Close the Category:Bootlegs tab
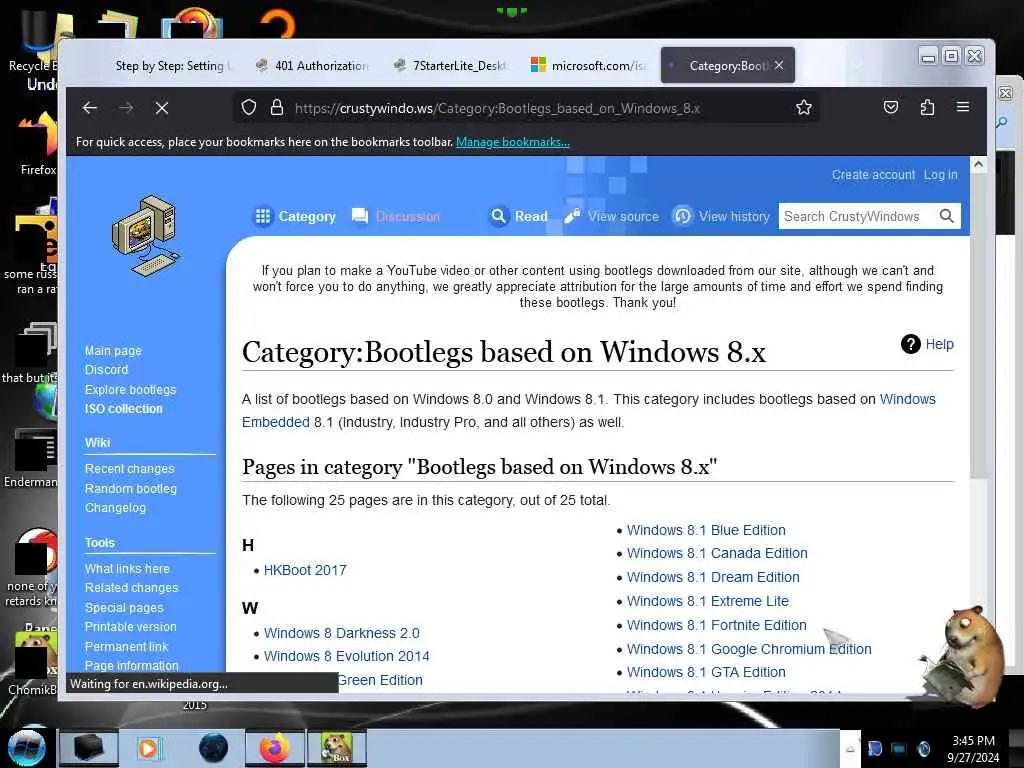The height and width of the screenshot is (768, 1024). 779,65
